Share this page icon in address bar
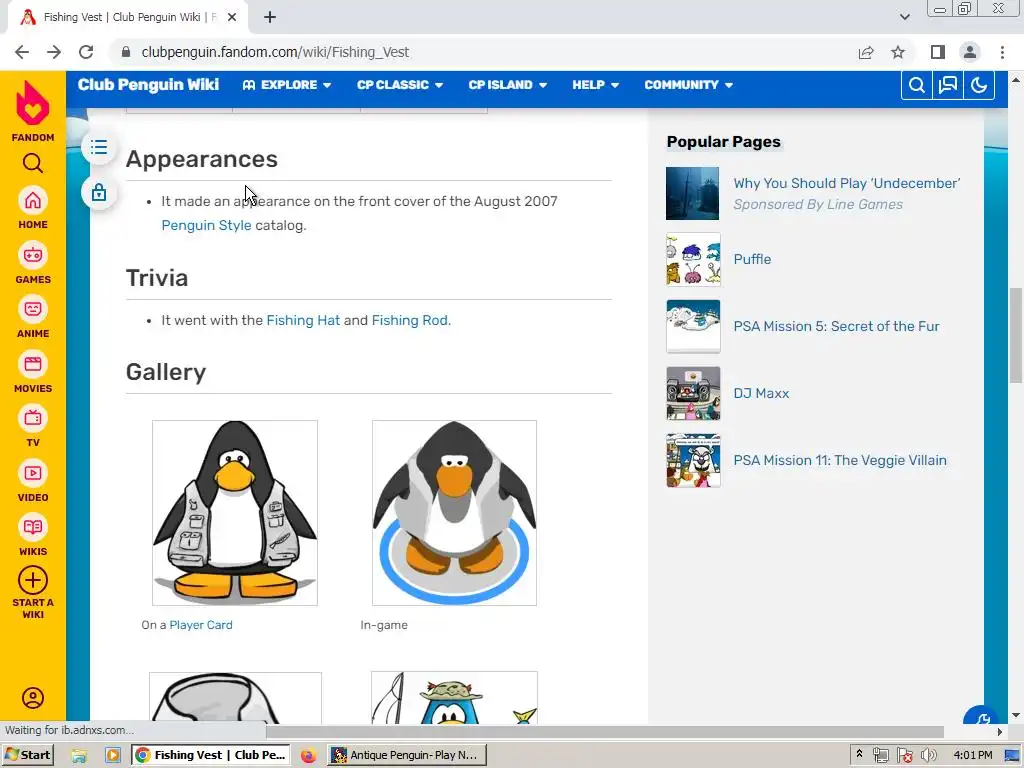The width and height of the screenshot is (1024, 768). tap(866, 52)
